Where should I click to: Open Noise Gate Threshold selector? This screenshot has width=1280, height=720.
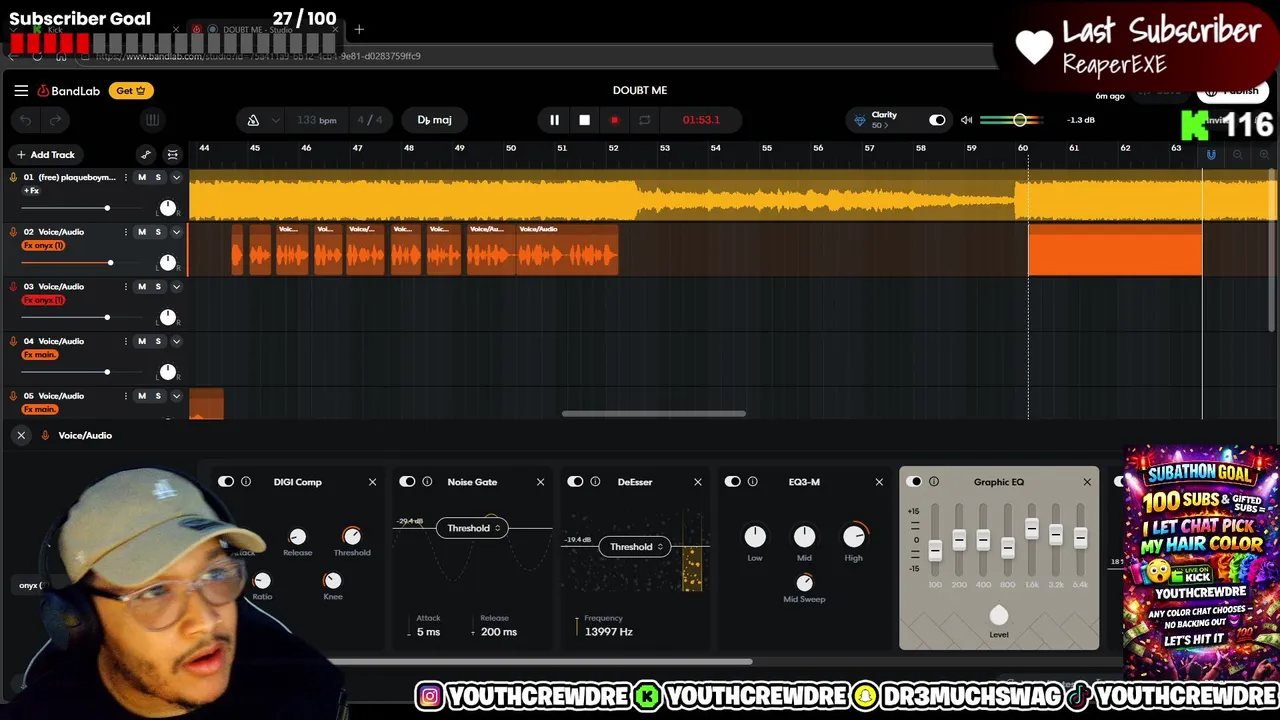tap(472, 528)
